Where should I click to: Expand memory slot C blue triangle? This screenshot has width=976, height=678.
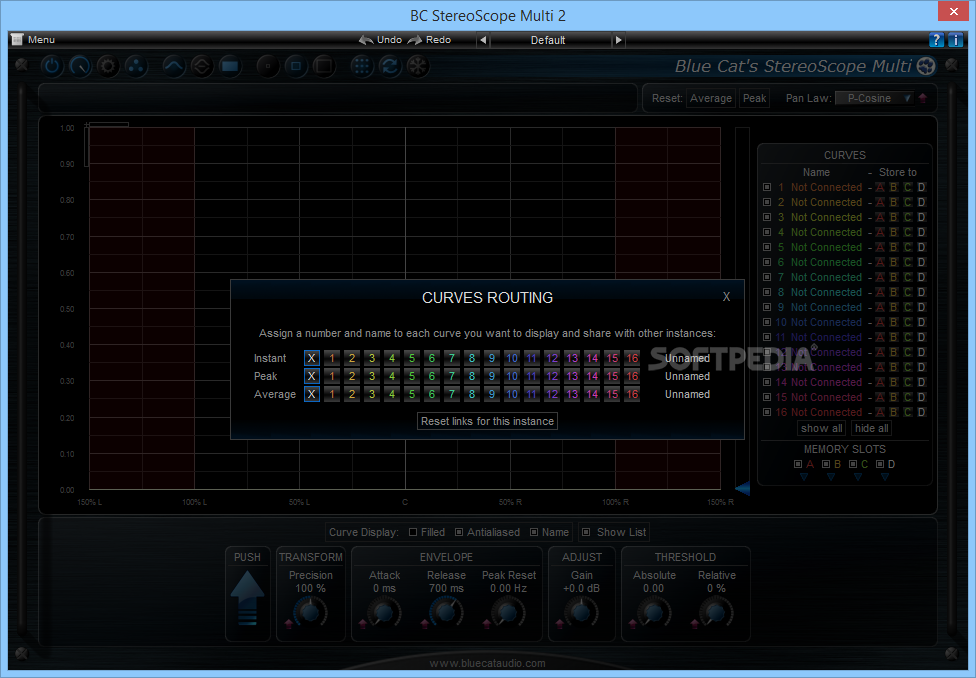pyautogui.click(x=858, y=477)
